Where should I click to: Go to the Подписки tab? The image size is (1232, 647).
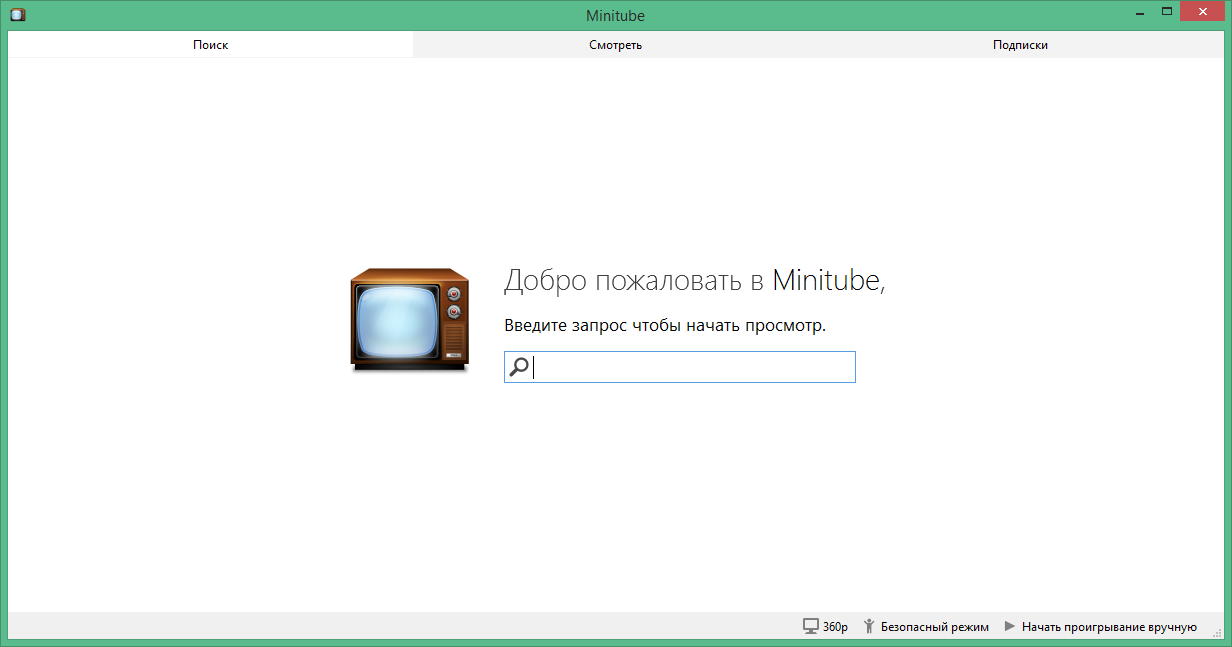(1020, 45)
